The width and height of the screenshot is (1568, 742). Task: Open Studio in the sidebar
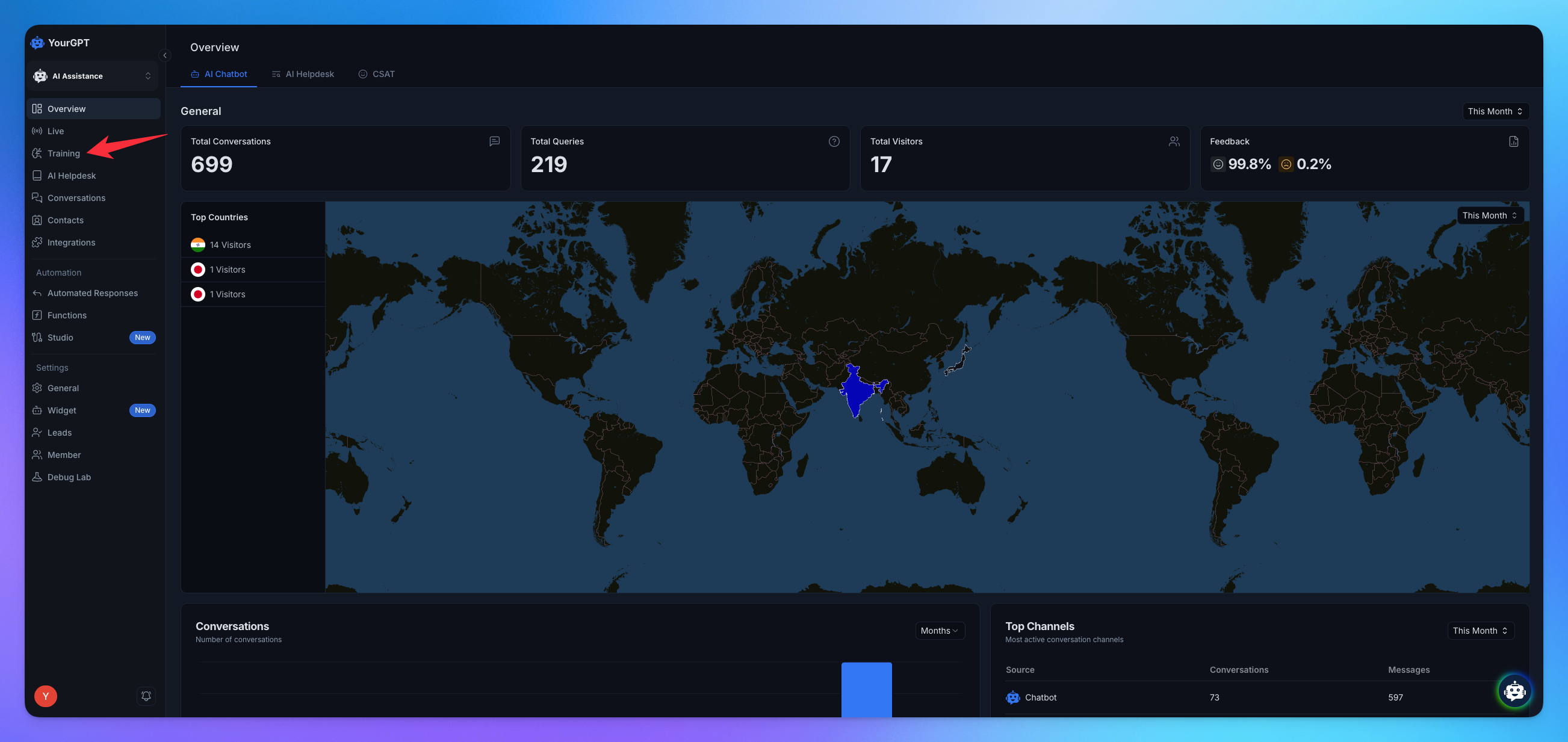click(60, 337)
